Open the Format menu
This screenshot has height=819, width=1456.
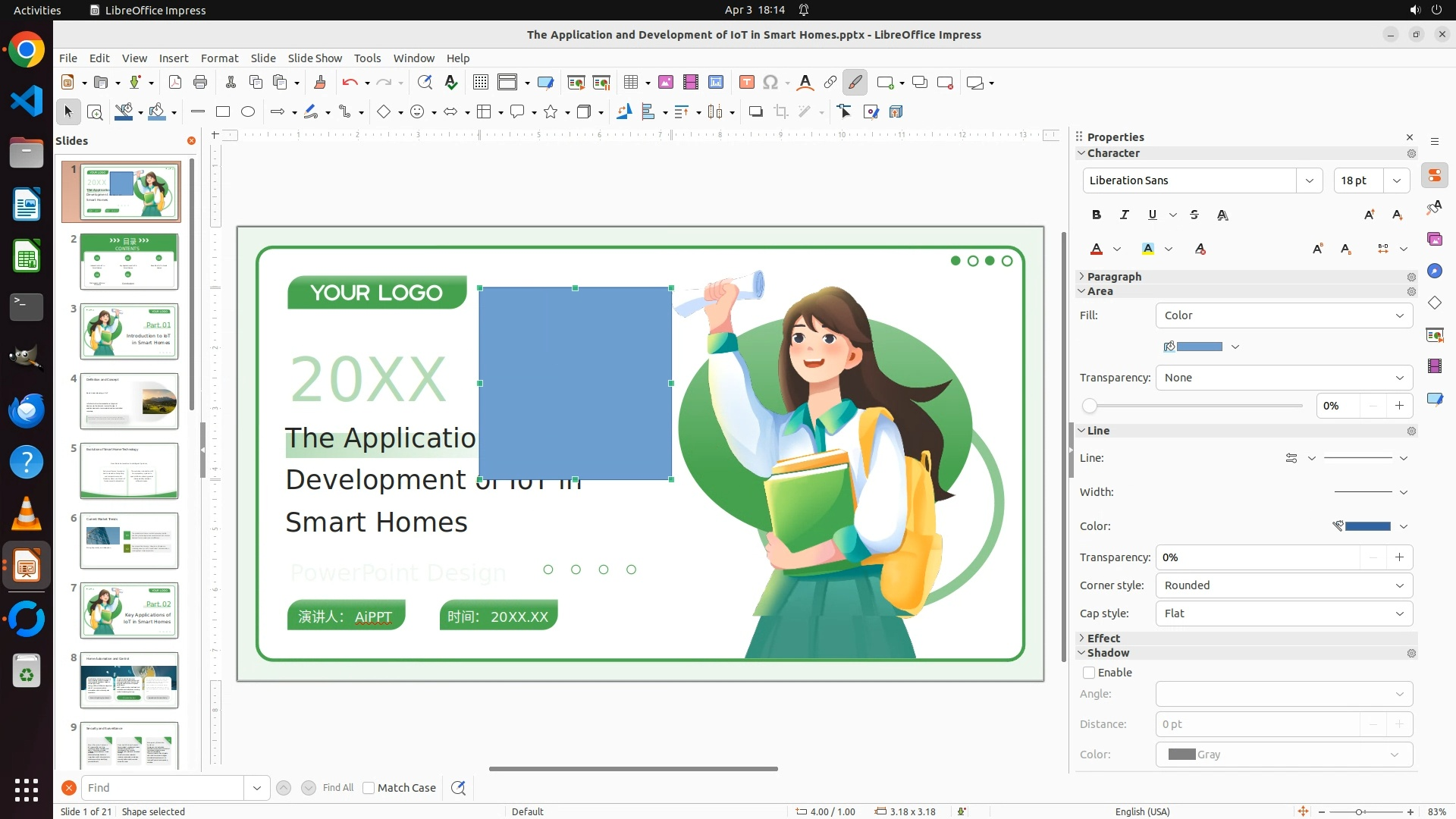tap(219, 58)
